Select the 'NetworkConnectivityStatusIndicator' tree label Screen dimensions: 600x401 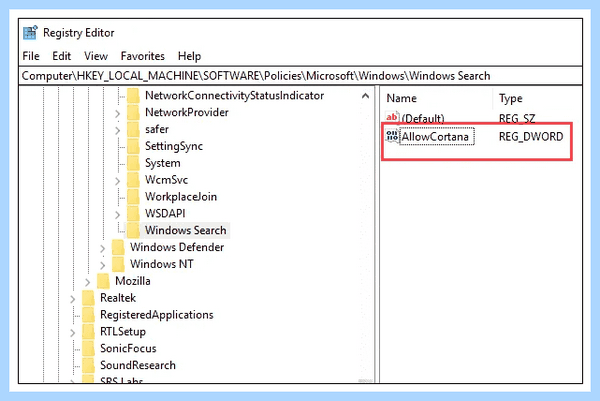[235, 96]
